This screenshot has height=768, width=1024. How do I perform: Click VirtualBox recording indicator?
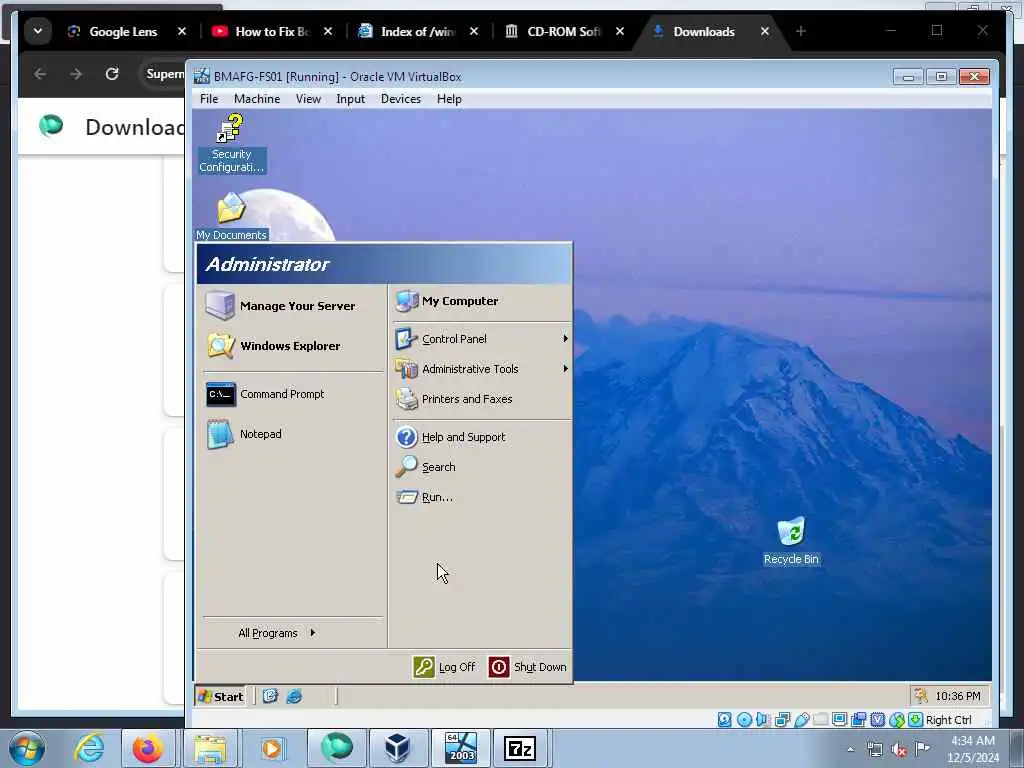tap(858, 720)
